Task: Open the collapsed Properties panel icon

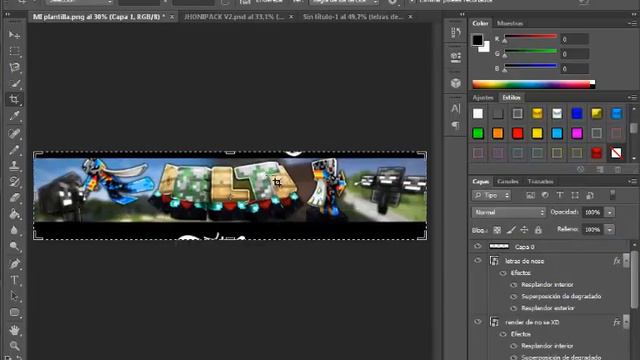Action: coord(456,57)
